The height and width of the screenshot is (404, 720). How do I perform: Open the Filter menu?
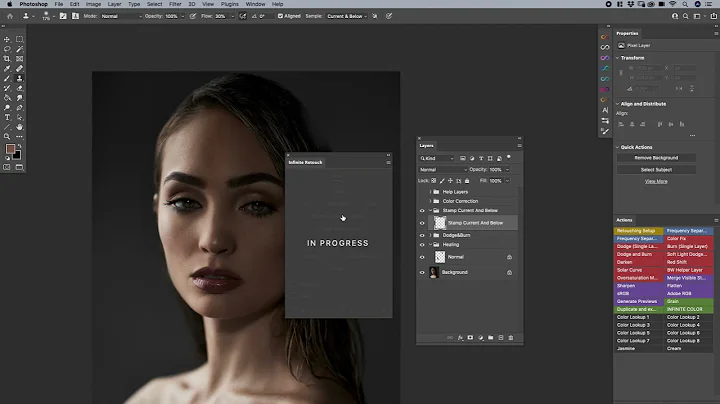tap(175, 4)
